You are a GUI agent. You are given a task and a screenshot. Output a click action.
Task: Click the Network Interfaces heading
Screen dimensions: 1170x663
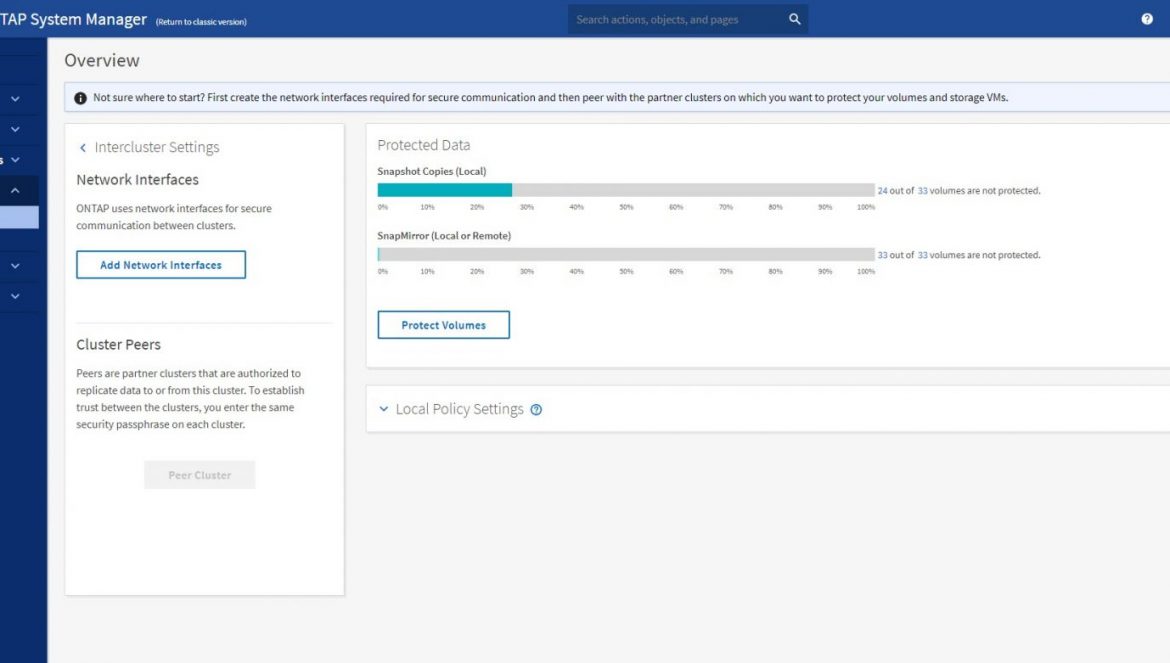coord(137,180)
